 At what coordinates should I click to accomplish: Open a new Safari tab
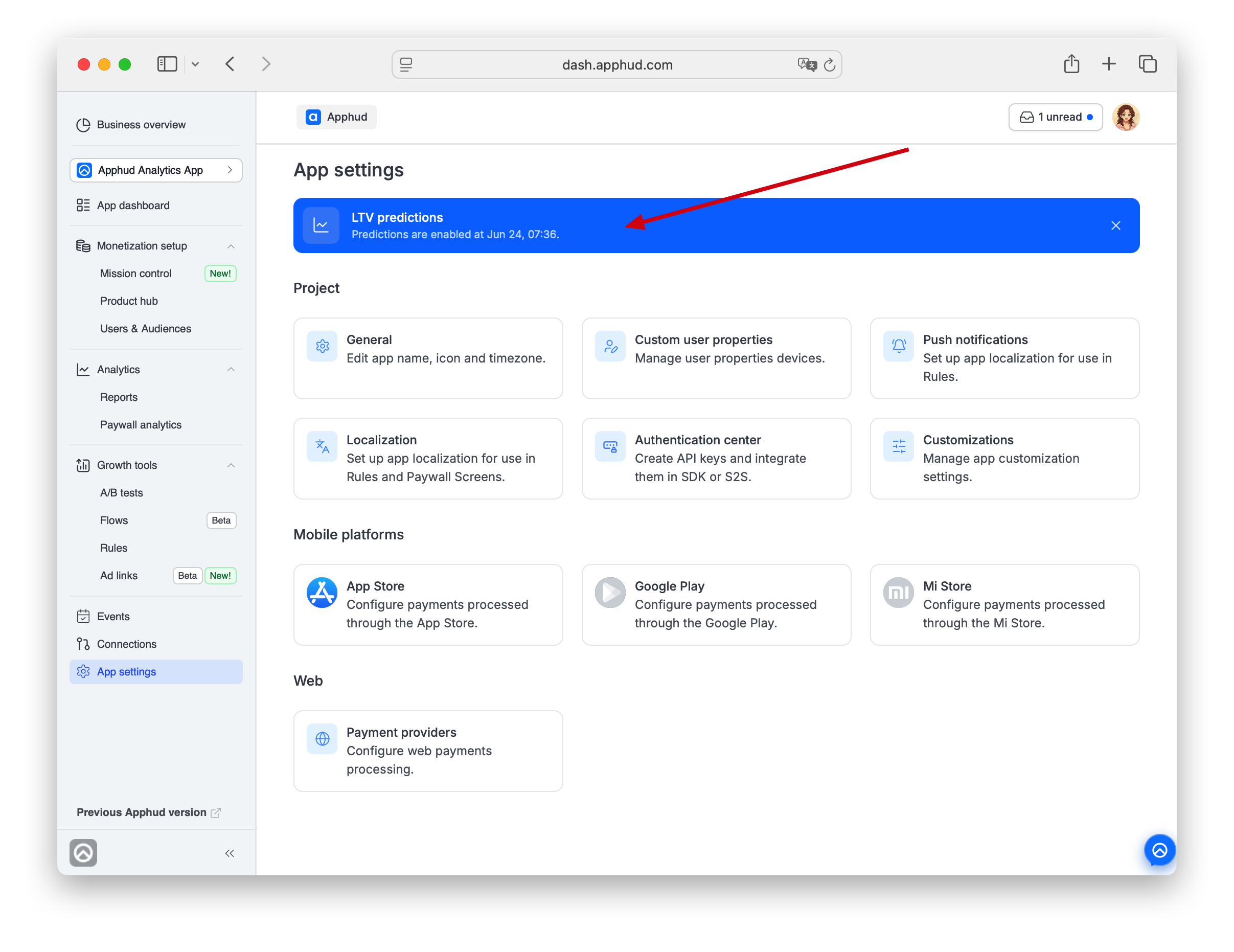tap(1109, 64)
